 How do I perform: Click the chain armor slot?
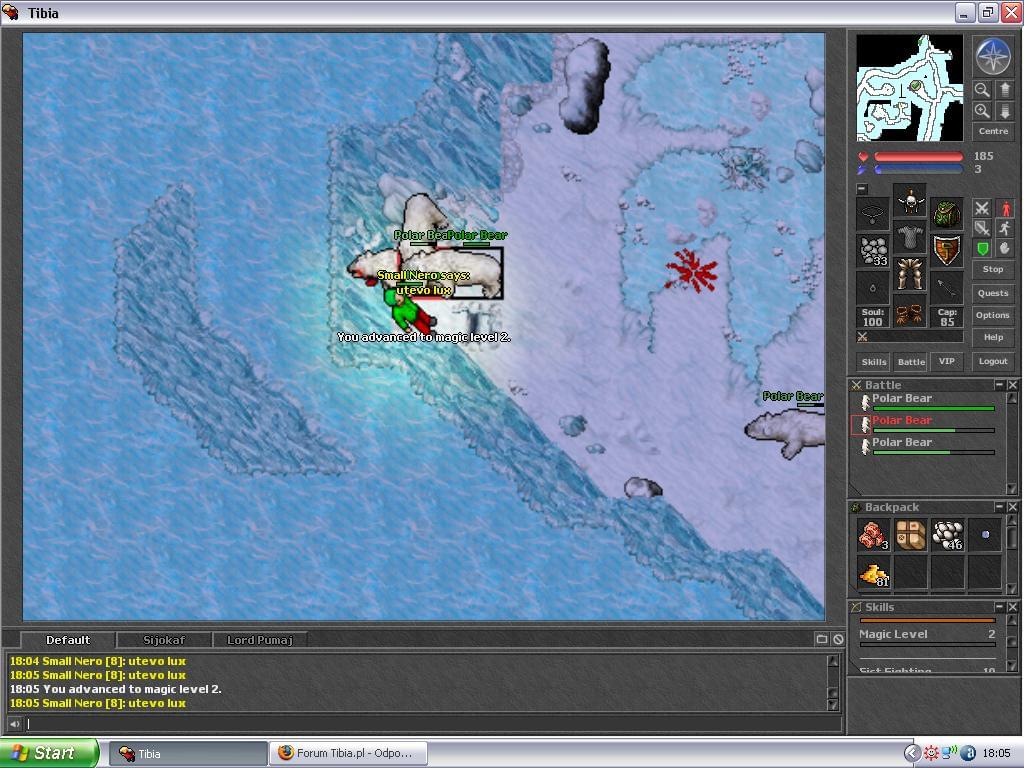click(x=910, y=238)
